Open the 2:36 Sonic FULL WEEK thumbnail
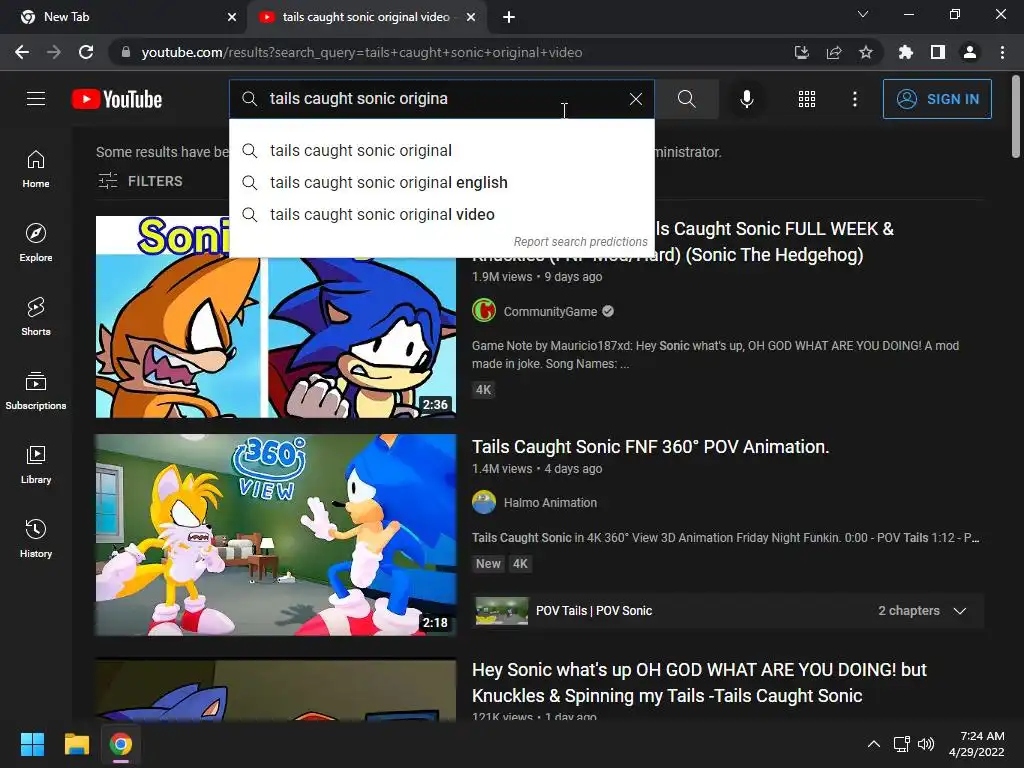1024x768 pixels. coord(276,317)
